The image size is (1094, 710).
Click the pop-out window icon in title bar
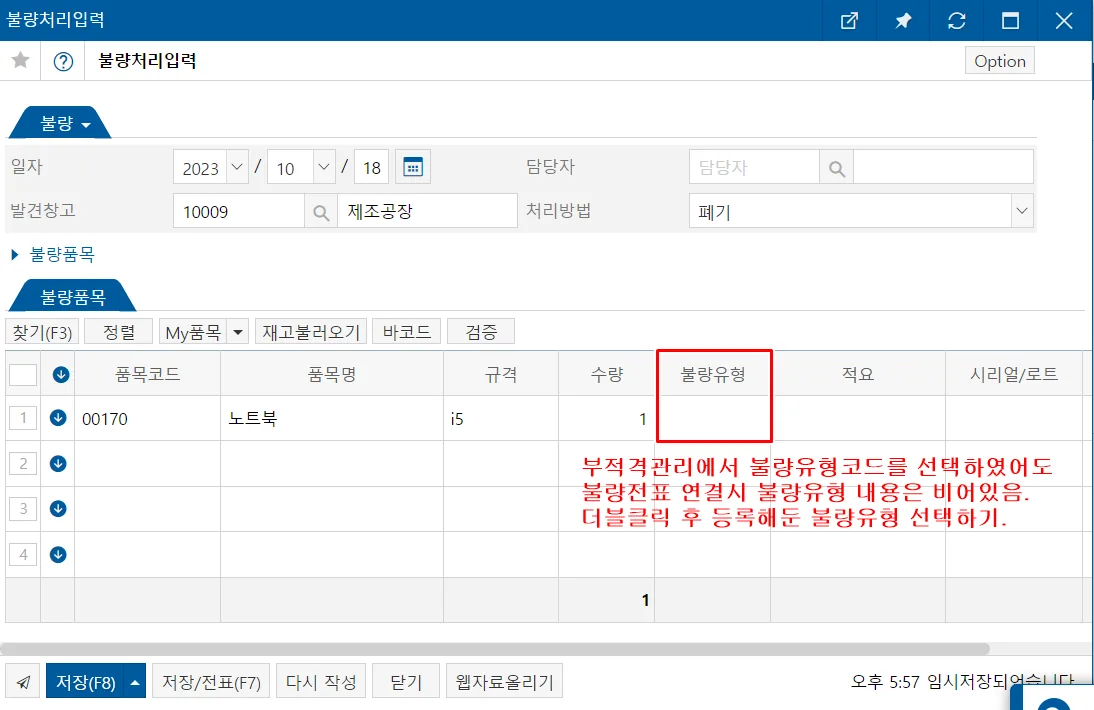pyautogui.click(x=849, y=20)
